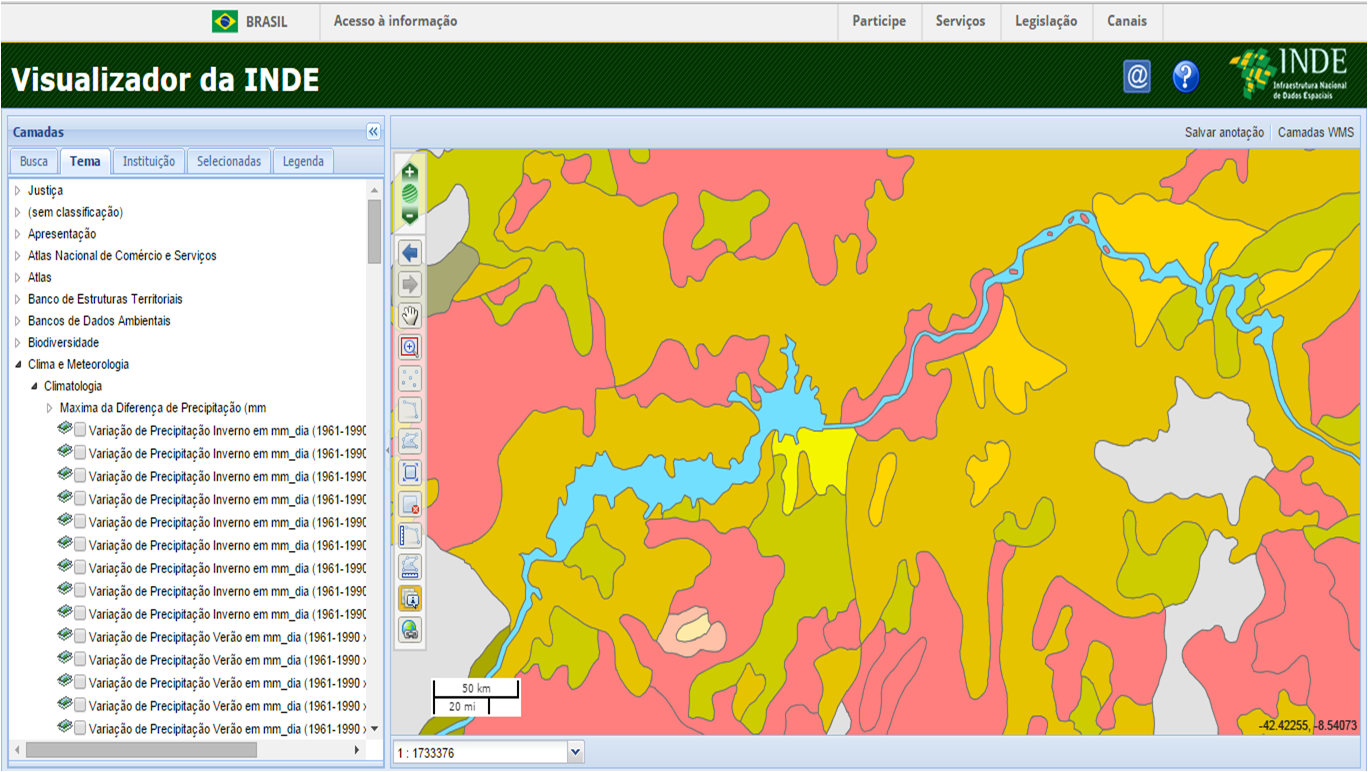Switch to the Legenda tab
The image size is (1368, 772).
pos(303,161)
